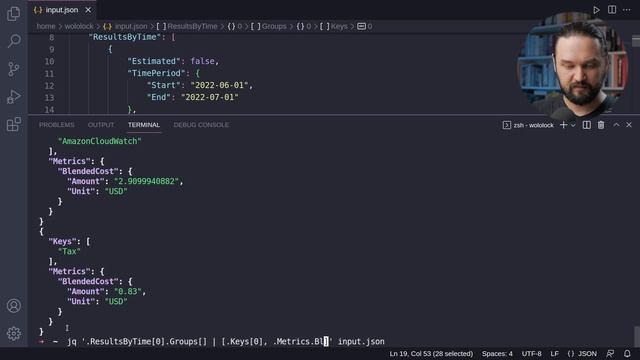This screenshot has width=640, height=360.
Task: Change end of line via 'LF'
Action: 554,353
